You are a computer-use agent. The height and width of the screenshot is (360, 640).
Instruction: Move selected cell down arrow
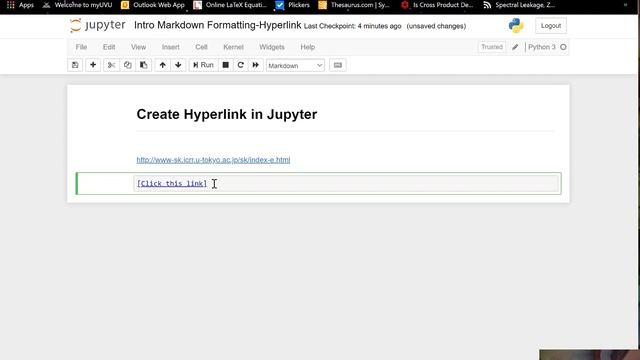point(178,65)
